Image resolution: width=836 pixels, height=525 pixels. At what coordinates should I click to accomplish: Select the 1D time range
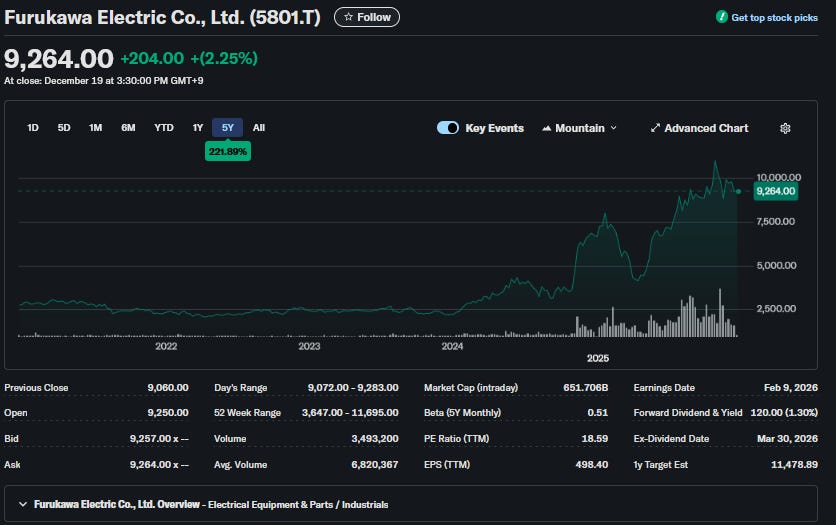33,128
